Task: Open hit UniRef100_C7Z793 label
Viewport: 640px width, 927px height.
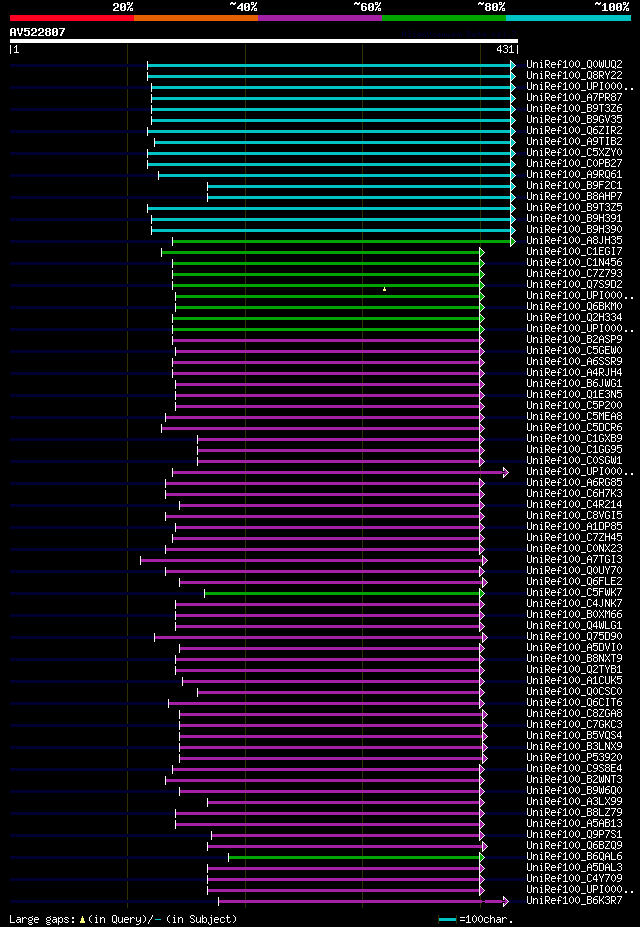Action: pyautogui.click(x=574, y=274)
